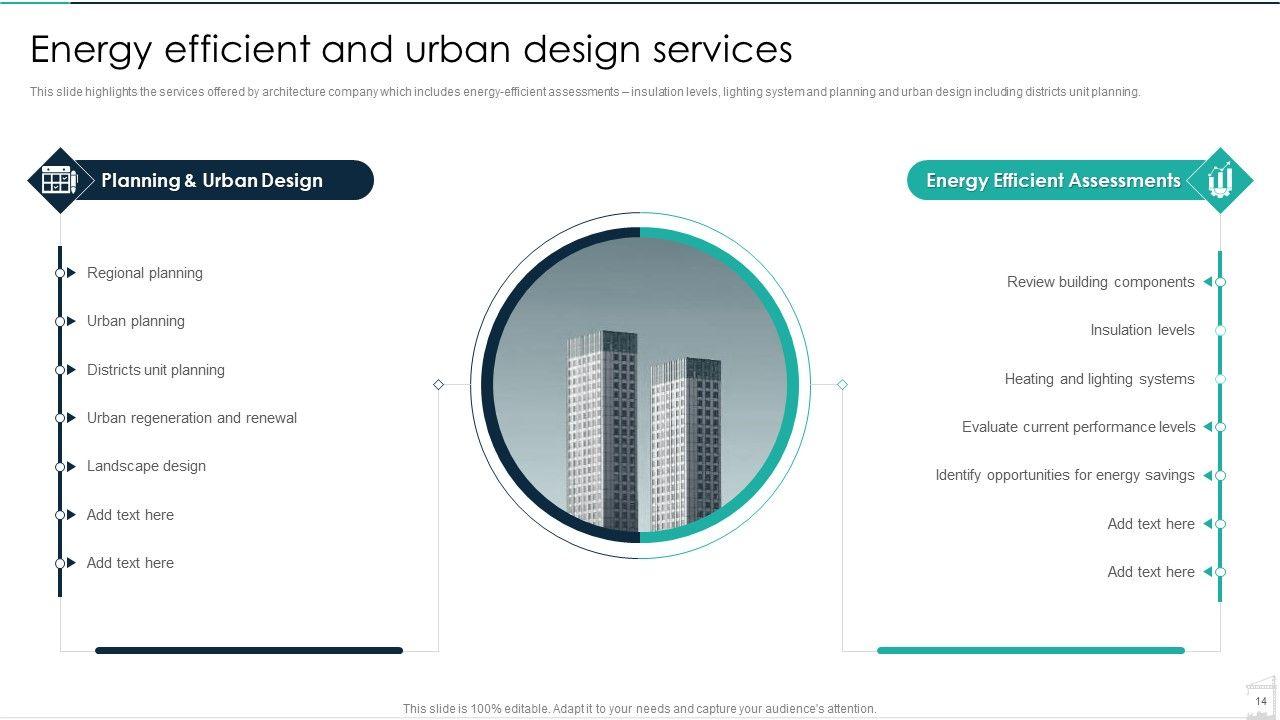Screen dimensions: 1280x720
Task: Click the small diamond connector right of circle
Action: pos(842,385)
